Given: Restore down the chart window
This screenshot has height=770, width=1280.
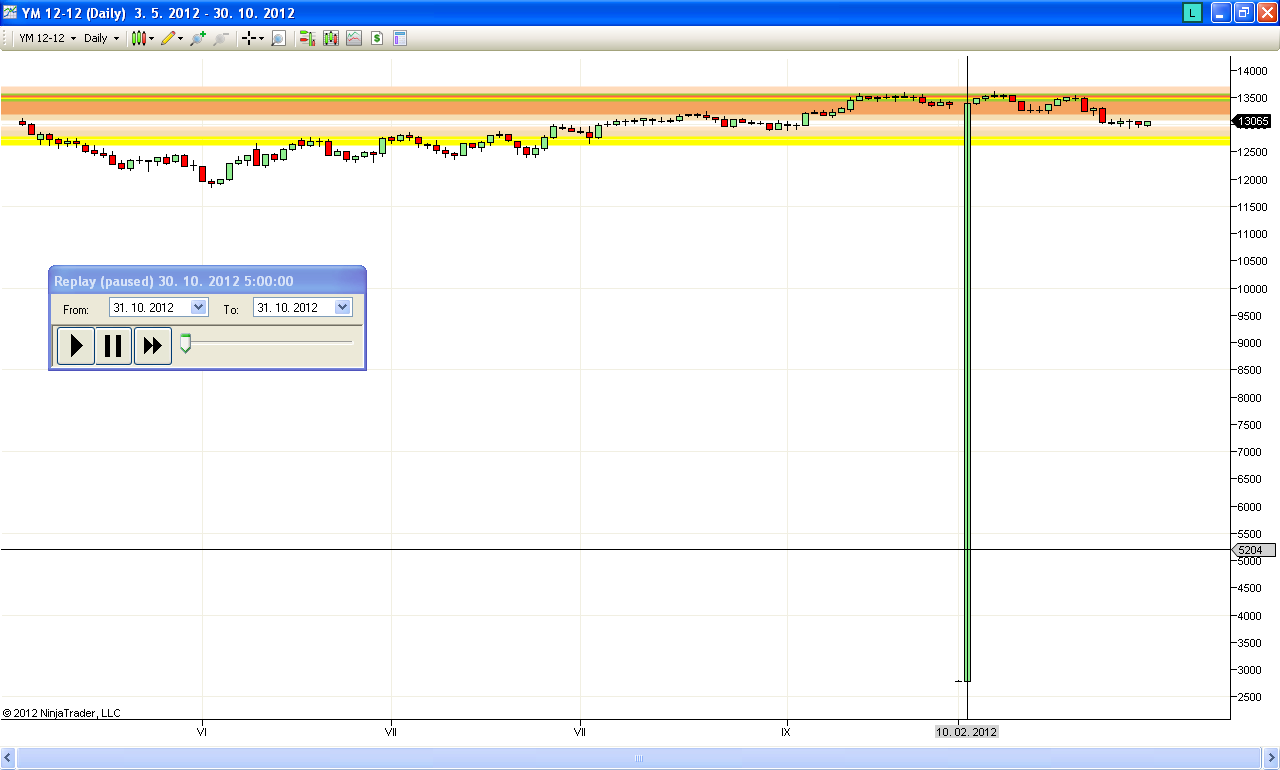Looking at the screenshot, I should (1244, 13).
